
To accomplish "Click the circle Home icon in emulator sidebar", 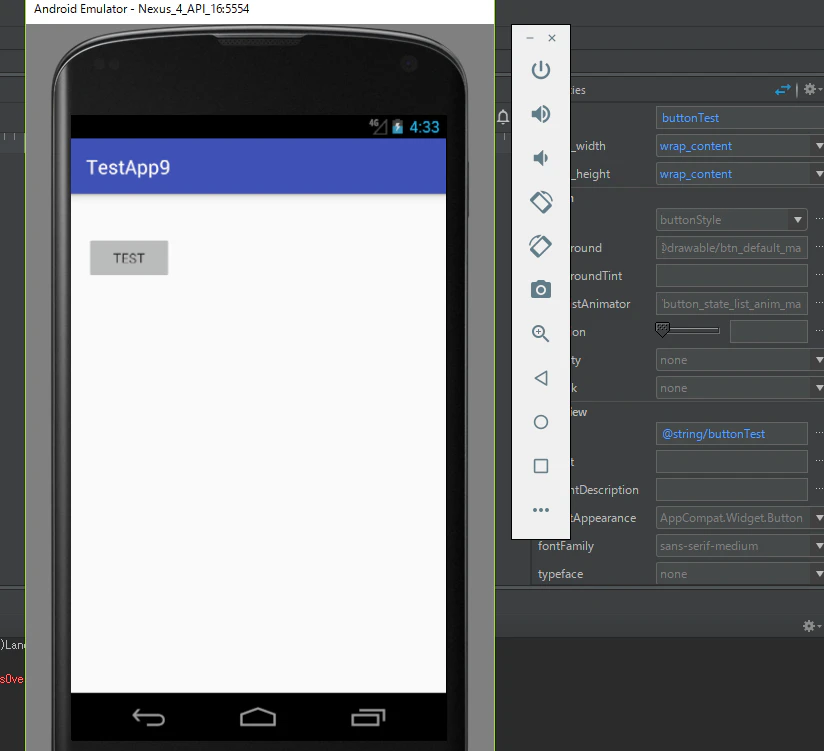I will [x=541, y=422].
